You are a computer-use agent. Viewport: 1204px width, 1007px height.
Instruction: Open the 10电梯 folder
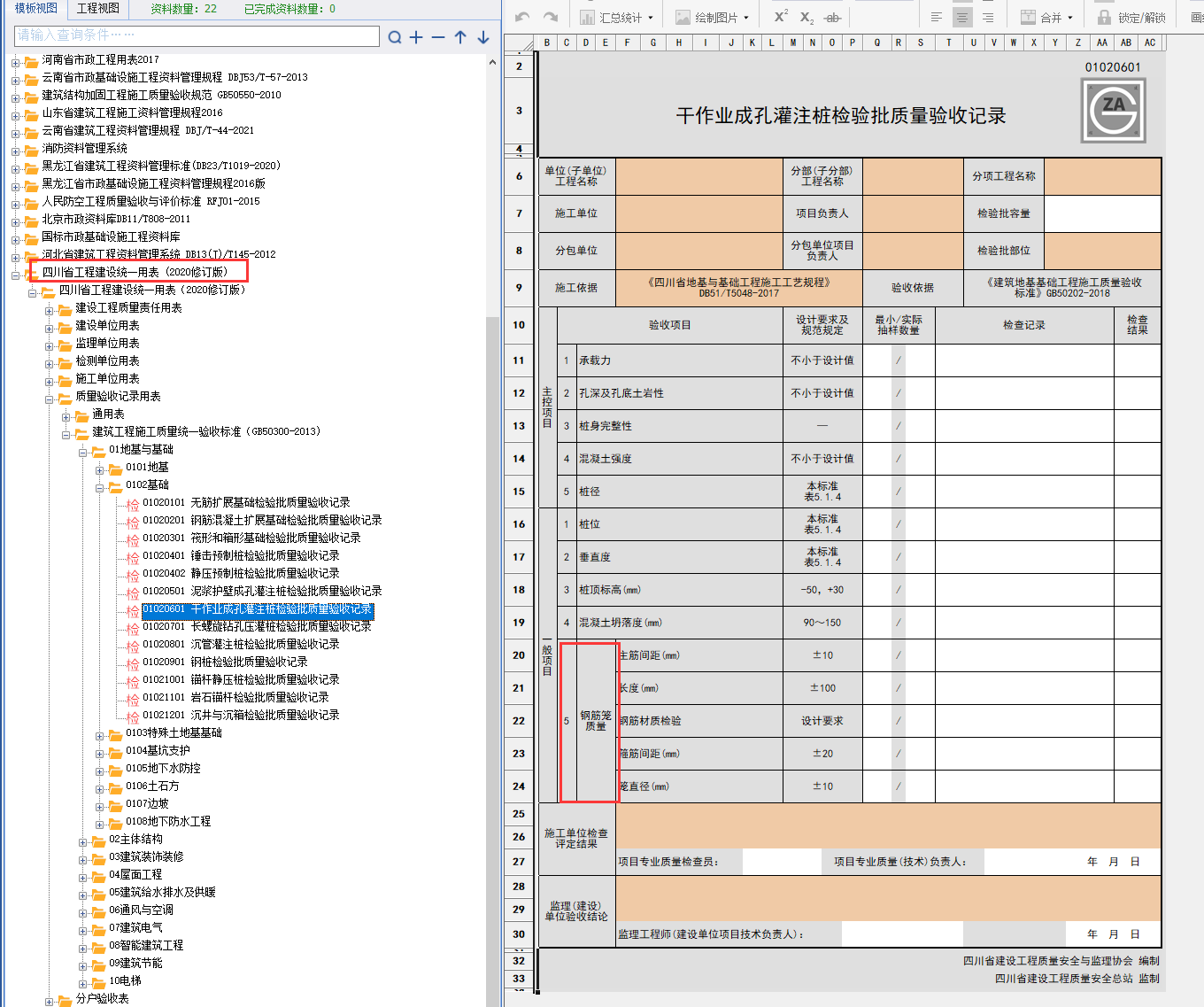click(125, 981)
